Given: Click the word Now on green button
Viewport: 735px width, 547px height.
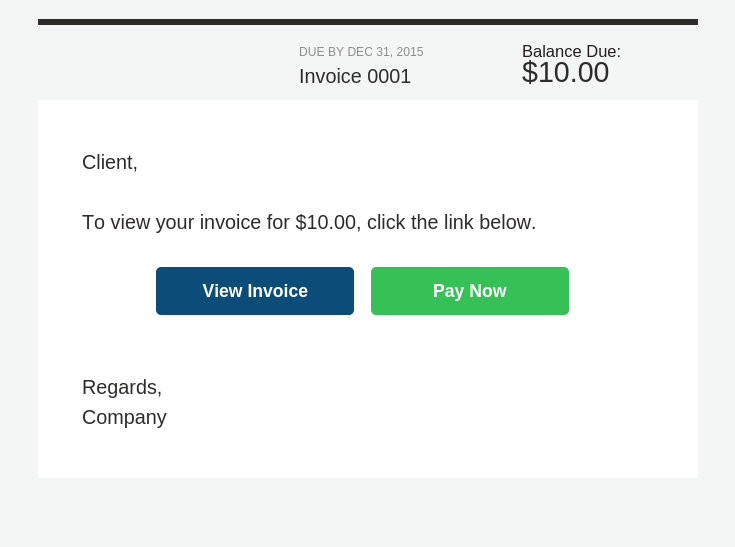Looking at the screenshot, I should (x=488, y=291).
